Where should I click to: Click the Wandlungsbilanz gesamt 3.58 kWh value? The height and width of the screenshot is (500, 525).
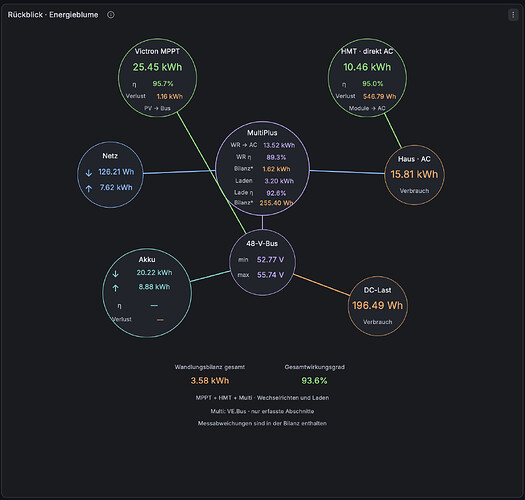(x=210, y=381)
